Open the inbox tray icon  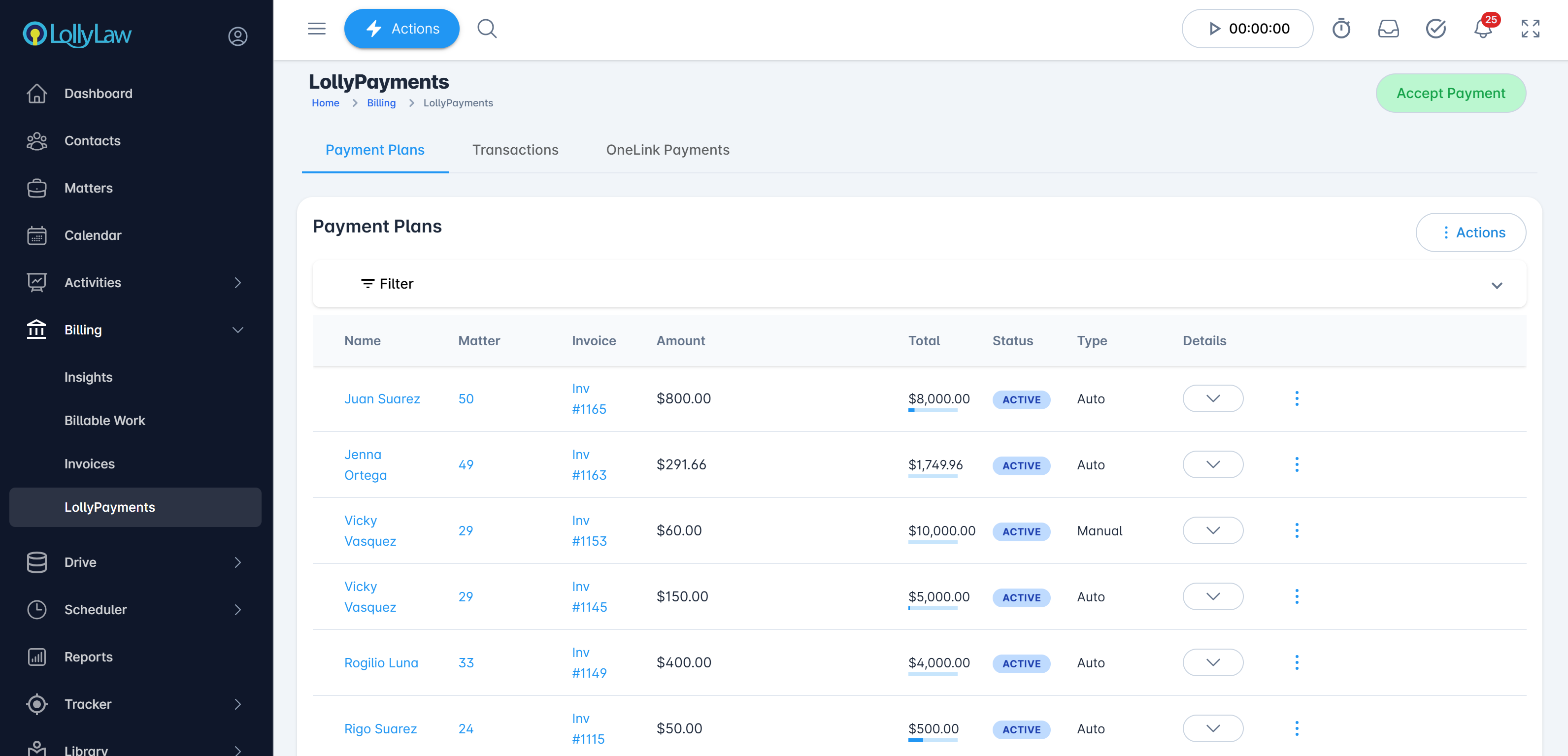coord(1388,29)
